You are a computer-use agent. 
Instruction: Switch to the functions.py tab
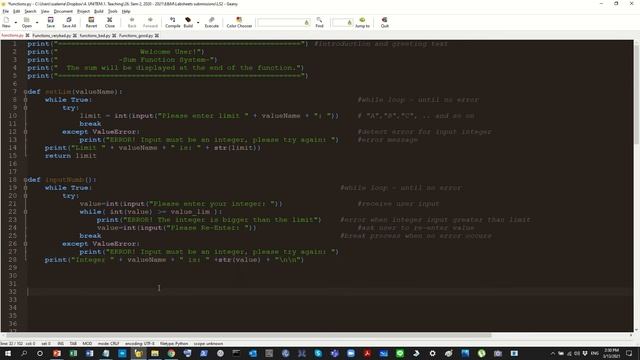(x=12, y=36)
